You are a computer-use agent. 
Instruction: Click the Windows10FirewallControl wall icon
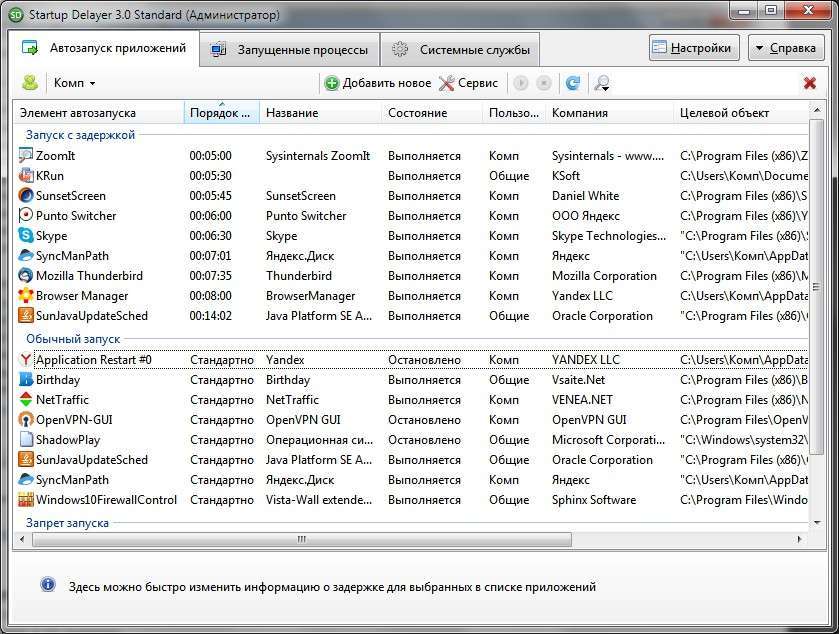pos(26,500)
